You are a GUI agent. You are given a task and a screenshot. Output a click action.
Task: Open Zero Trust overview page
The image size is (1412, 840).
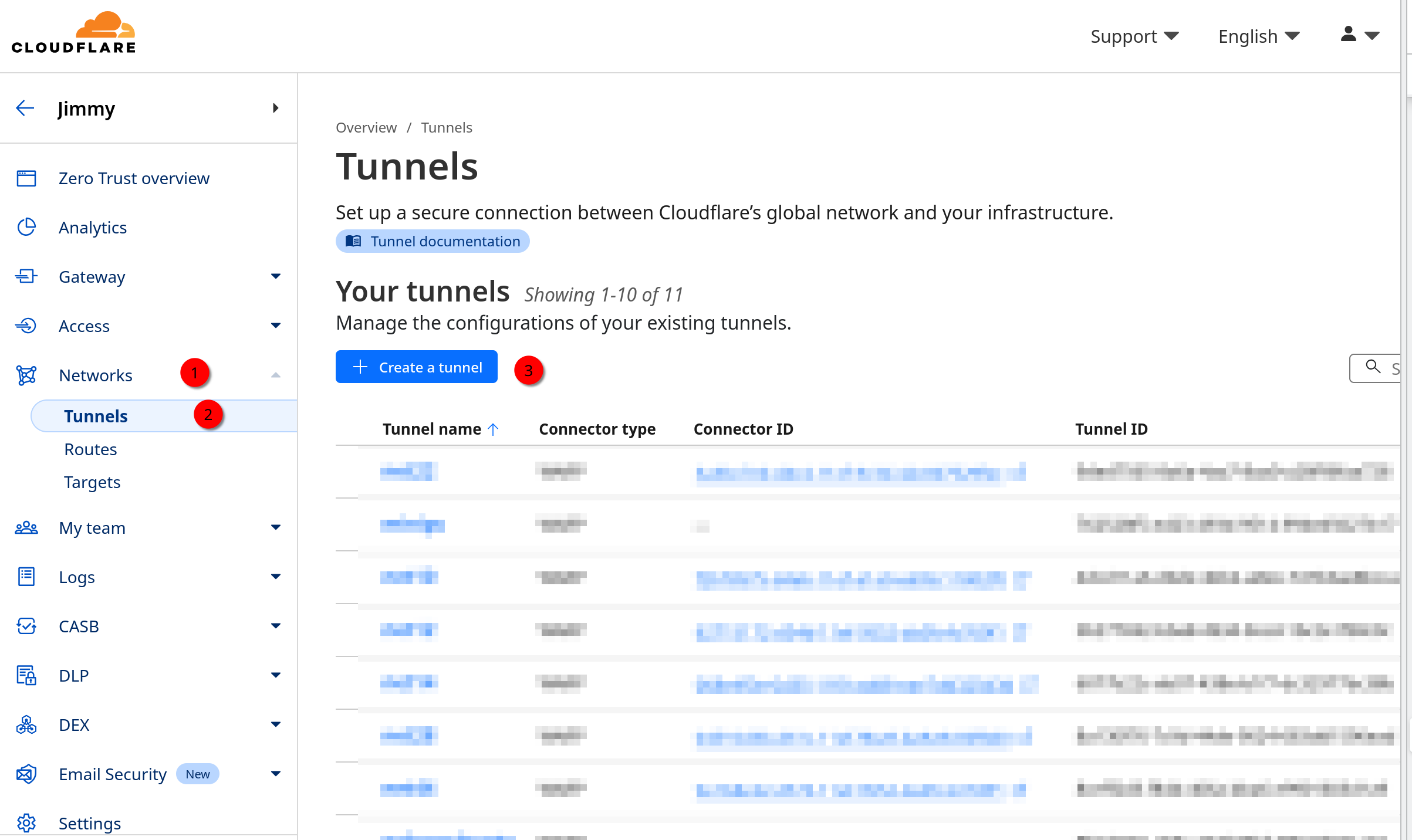point(134,178)
